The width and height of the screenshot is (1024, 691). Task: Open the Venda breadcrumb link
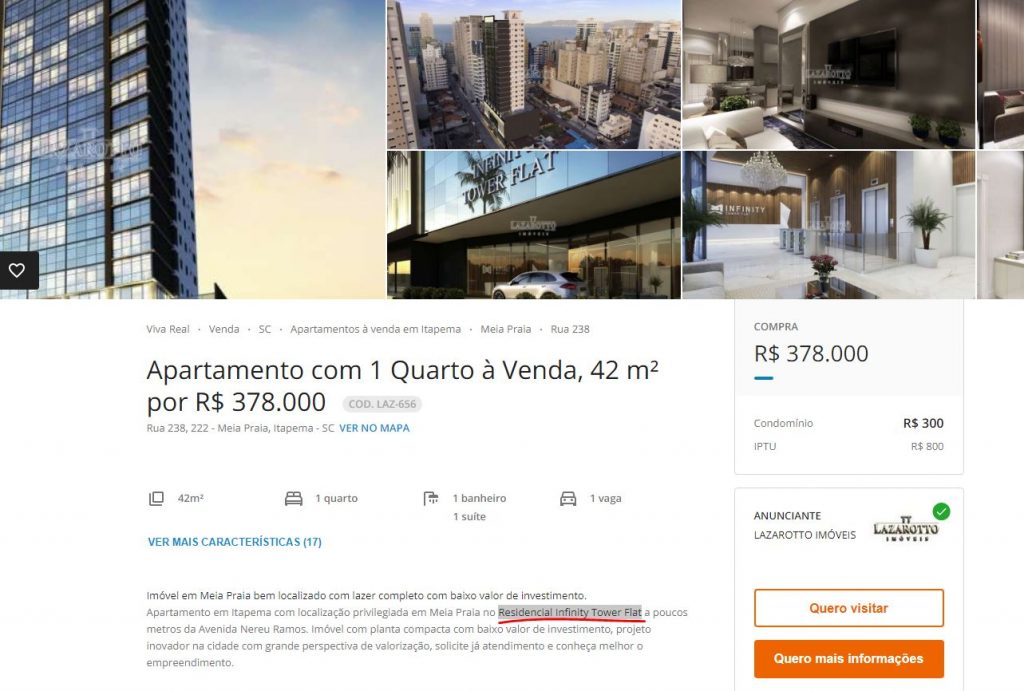coord(224,329)
